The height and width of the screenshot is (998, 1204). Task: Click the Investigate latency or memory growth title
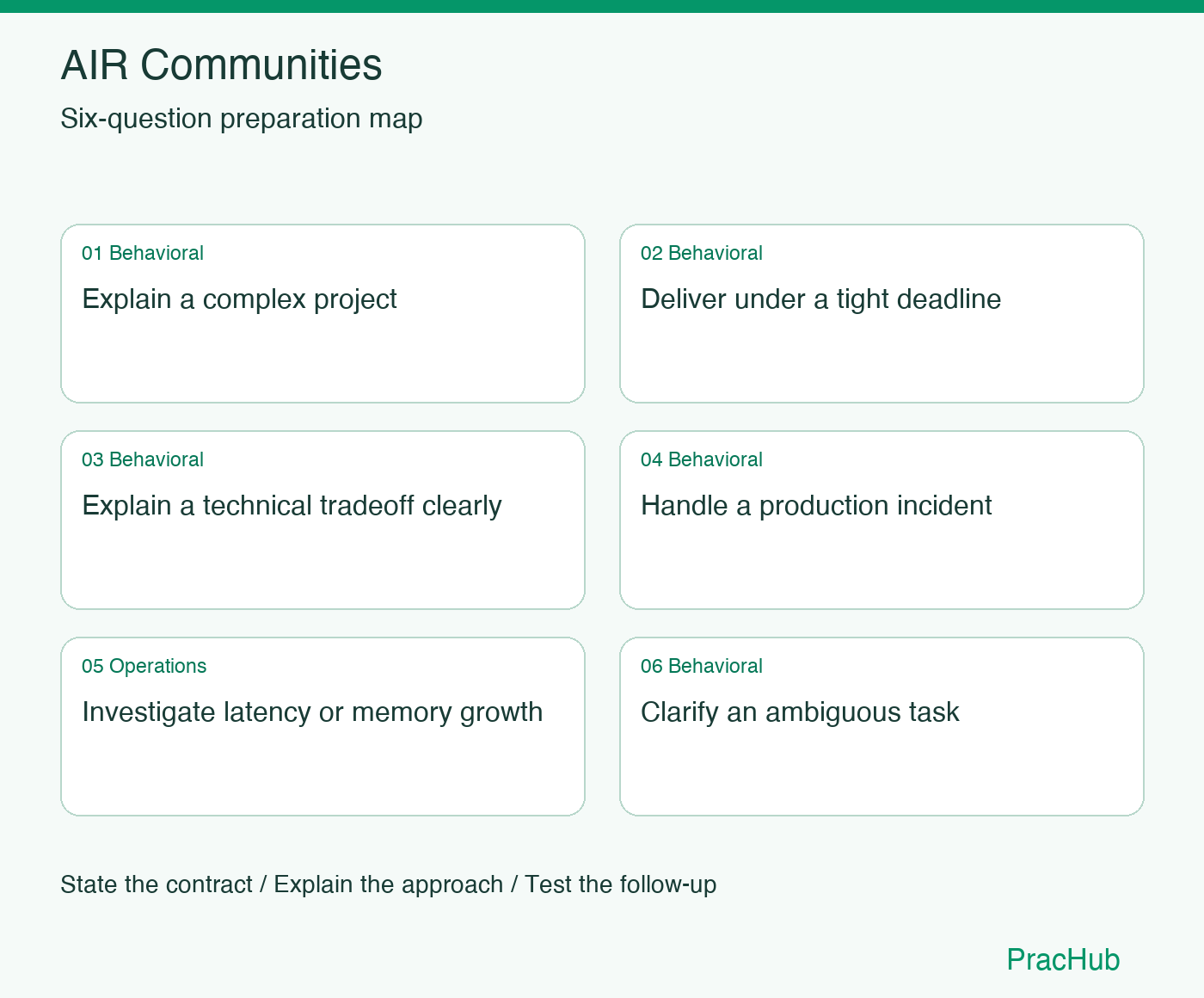click(312, 712)
